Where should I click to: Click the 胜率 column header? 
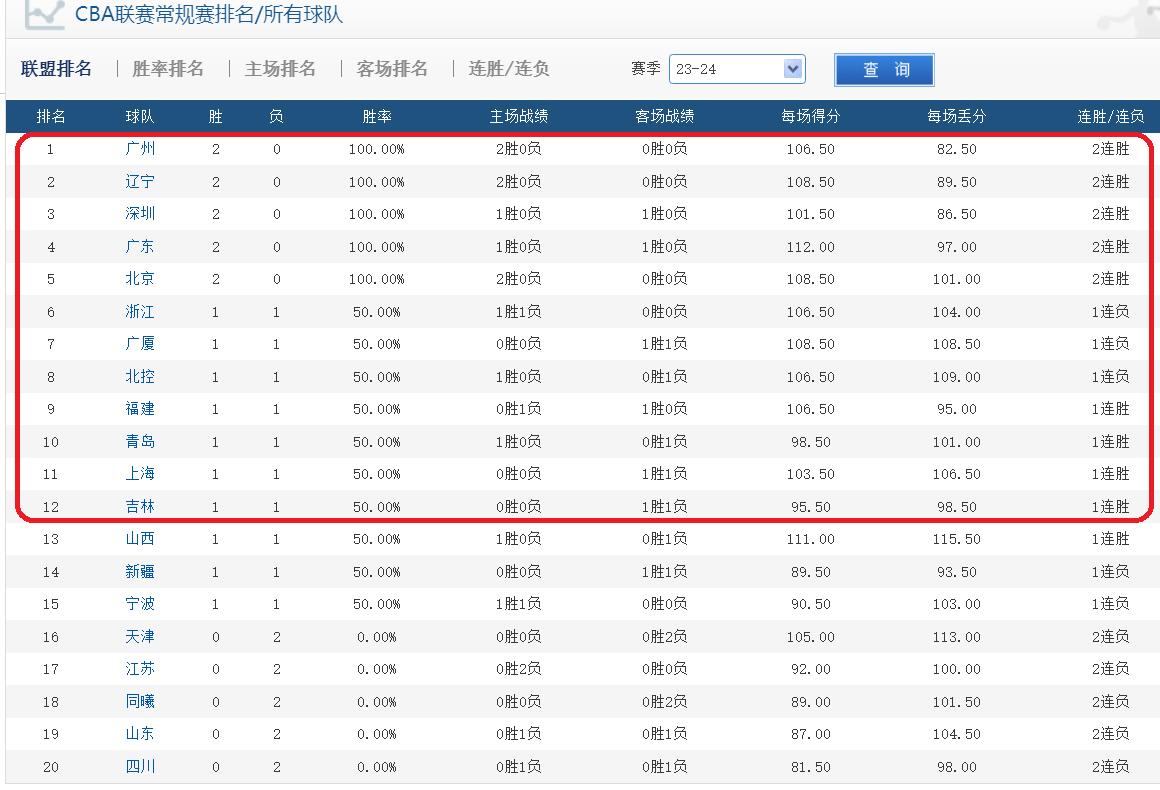pyautogui.click(x=377, y=116)
